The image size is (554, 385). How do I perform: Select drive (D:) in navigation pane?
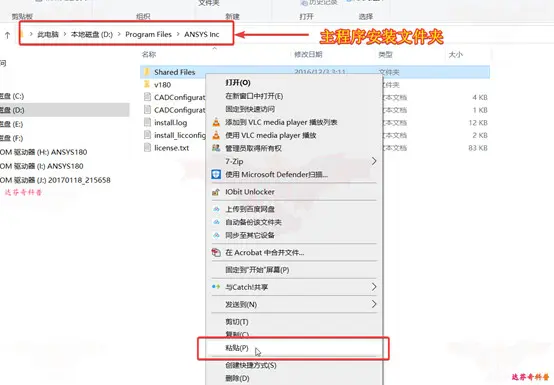point(12,110)
